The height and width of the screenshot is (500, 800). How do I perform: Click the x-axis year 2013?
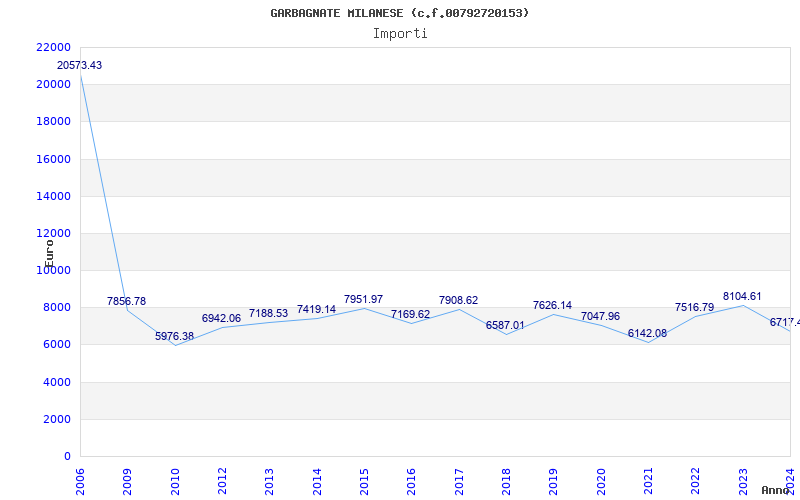point(269,482)
